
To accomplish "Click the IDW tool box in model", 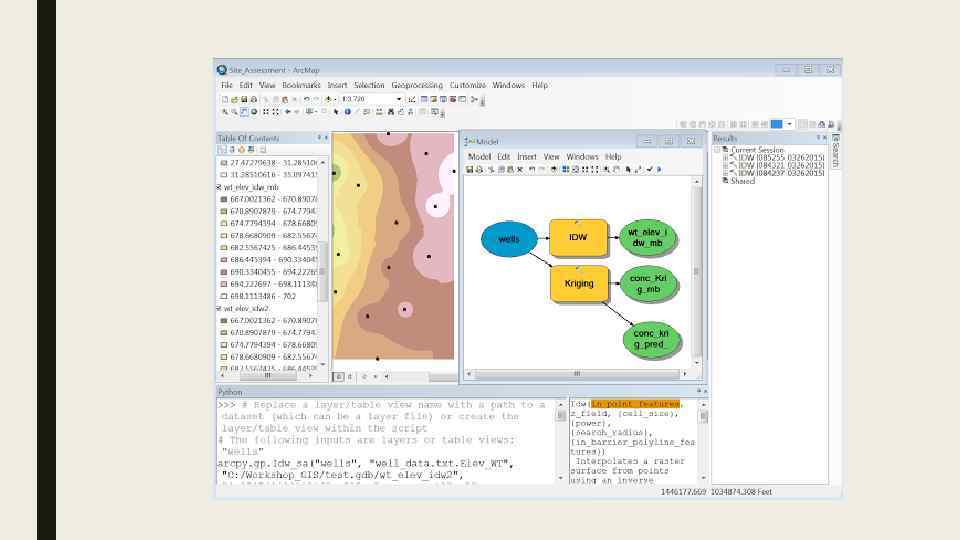I will (578, 238).
